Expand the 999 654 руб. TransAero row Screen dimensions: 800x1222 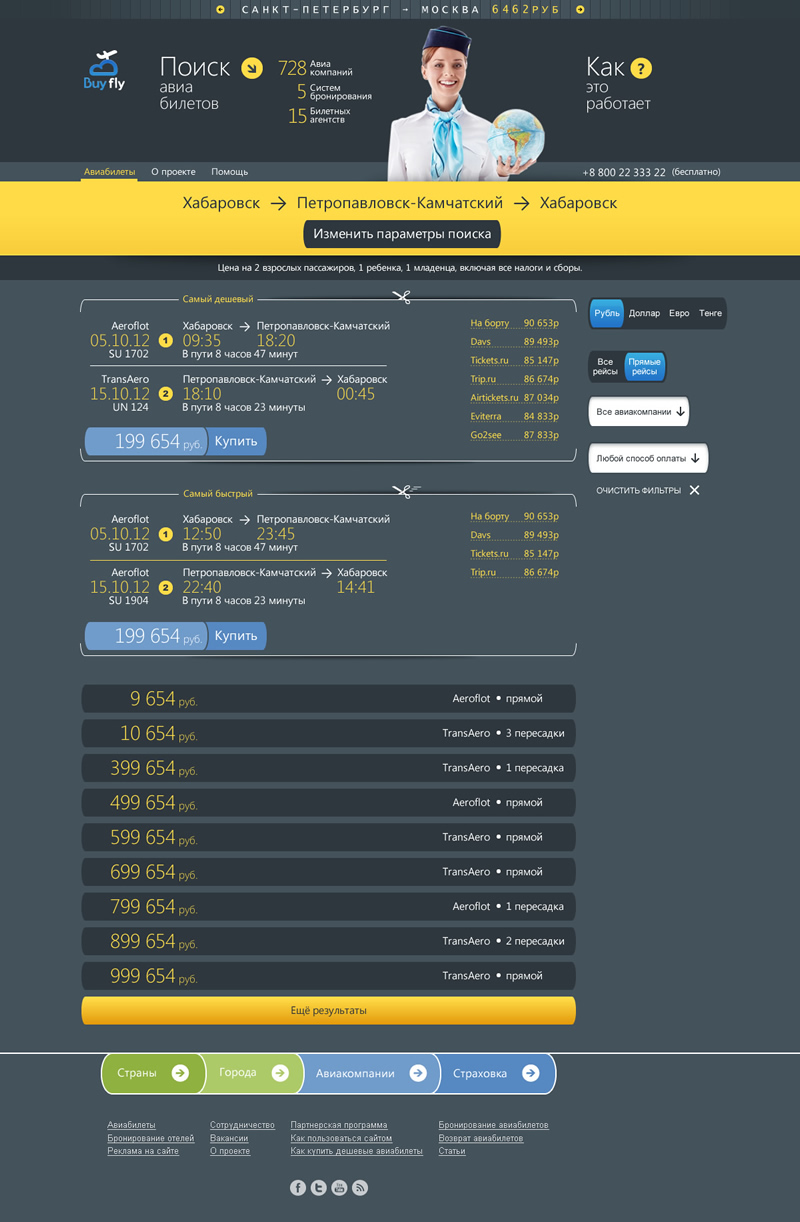point(328,975)
